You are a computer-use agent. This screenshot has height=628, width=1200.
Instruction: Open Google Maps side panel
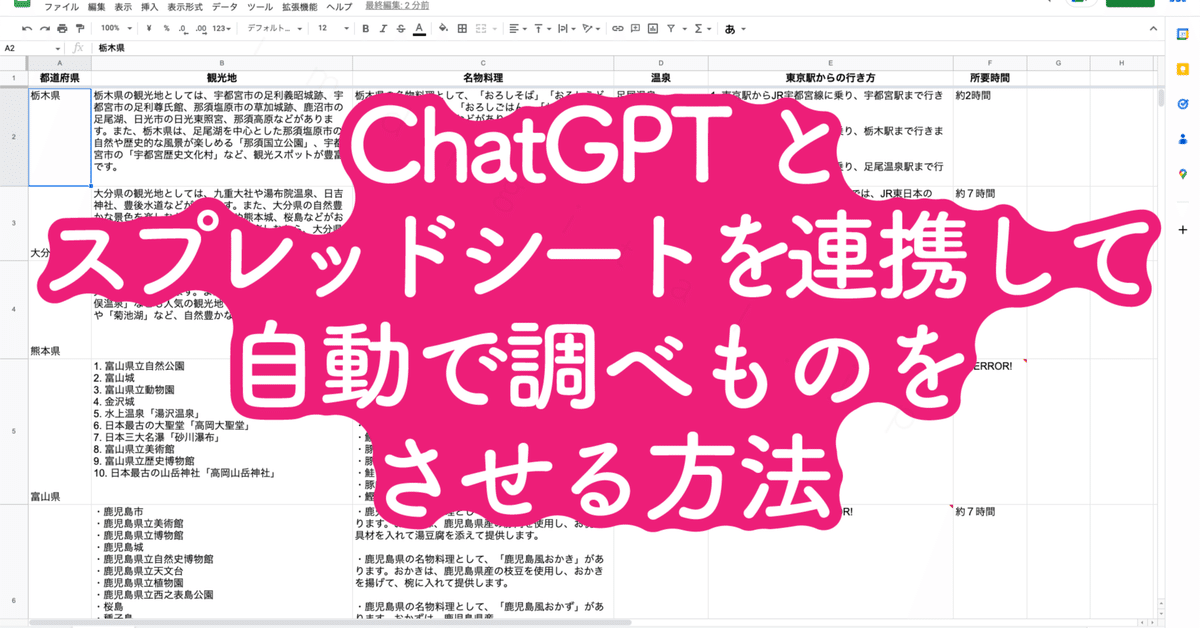point(1183,173)
